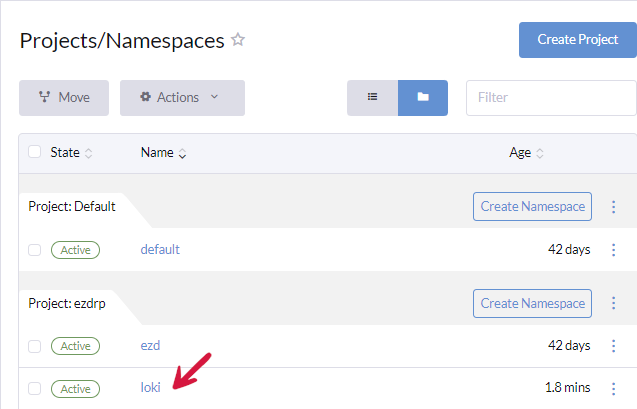
Task: Expand the Actions dropdown
Action: coord(182,97)
